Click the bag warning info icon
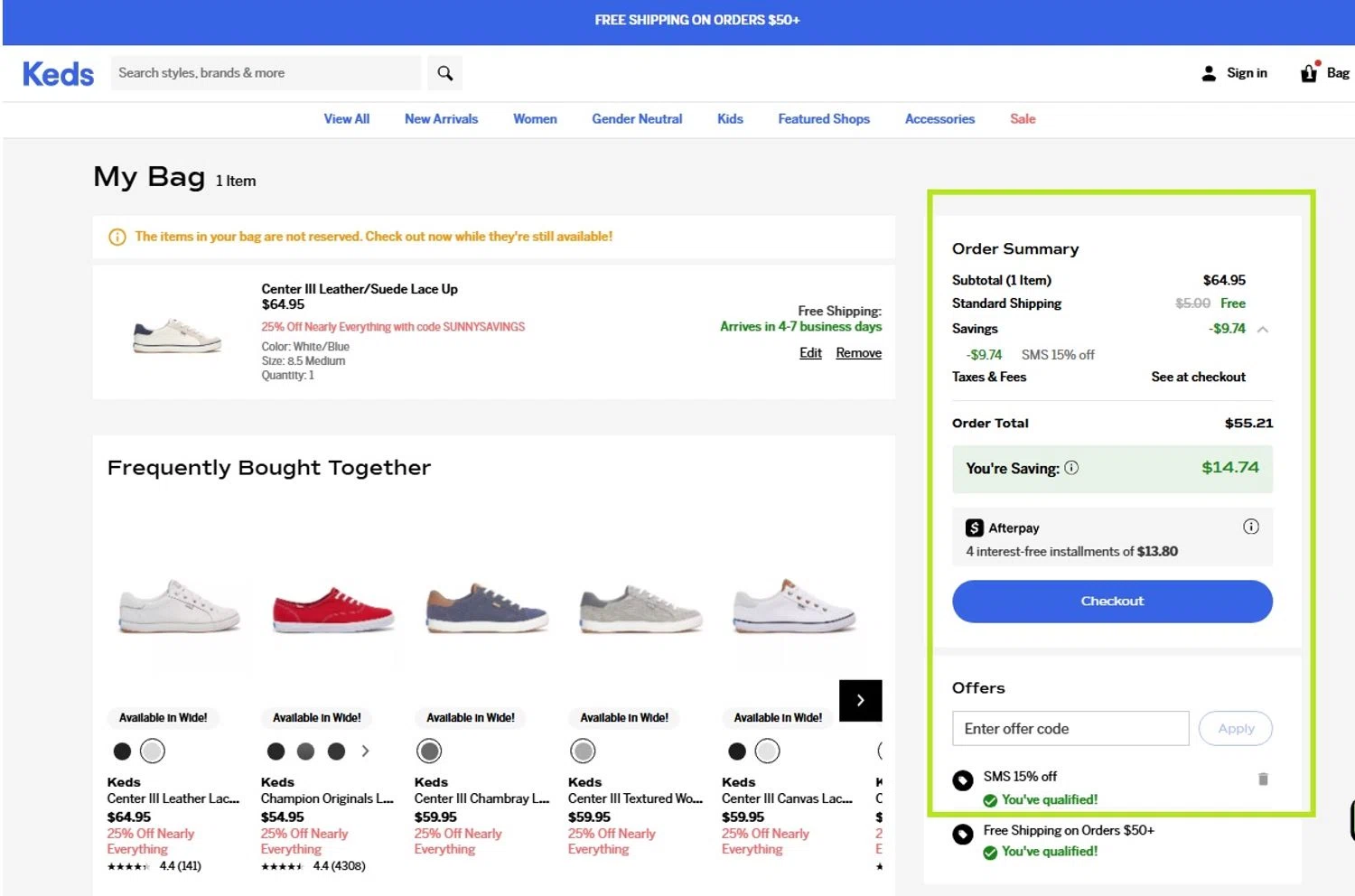 (117, 237)
